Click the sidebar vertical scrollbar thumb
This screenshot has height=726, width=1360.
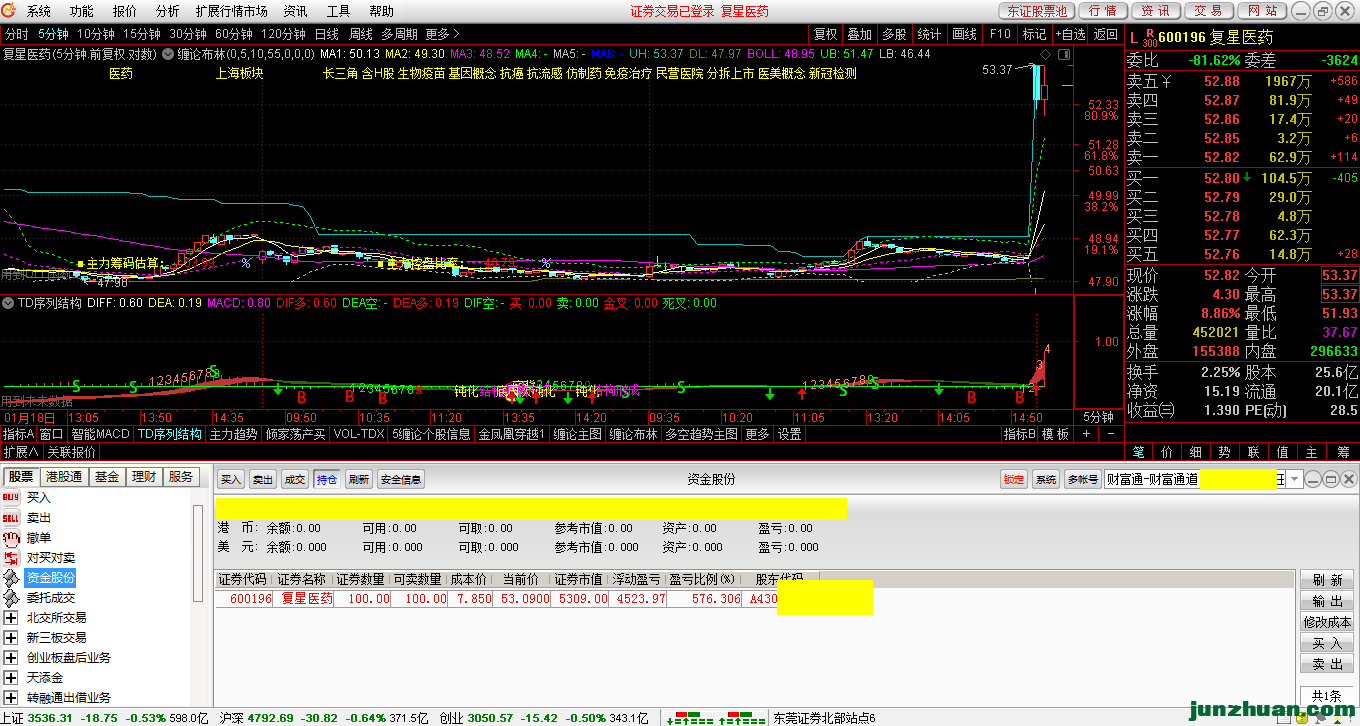[x=197, y=553]
